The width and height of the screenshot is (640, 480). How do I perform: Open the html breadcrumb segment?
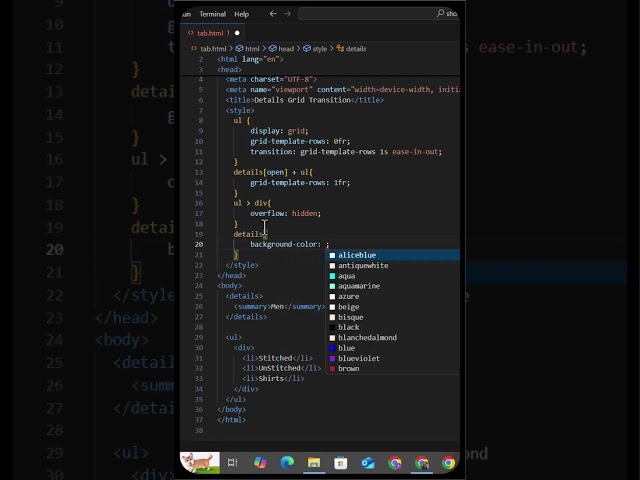pyautogui.click(x=248, y=49)
